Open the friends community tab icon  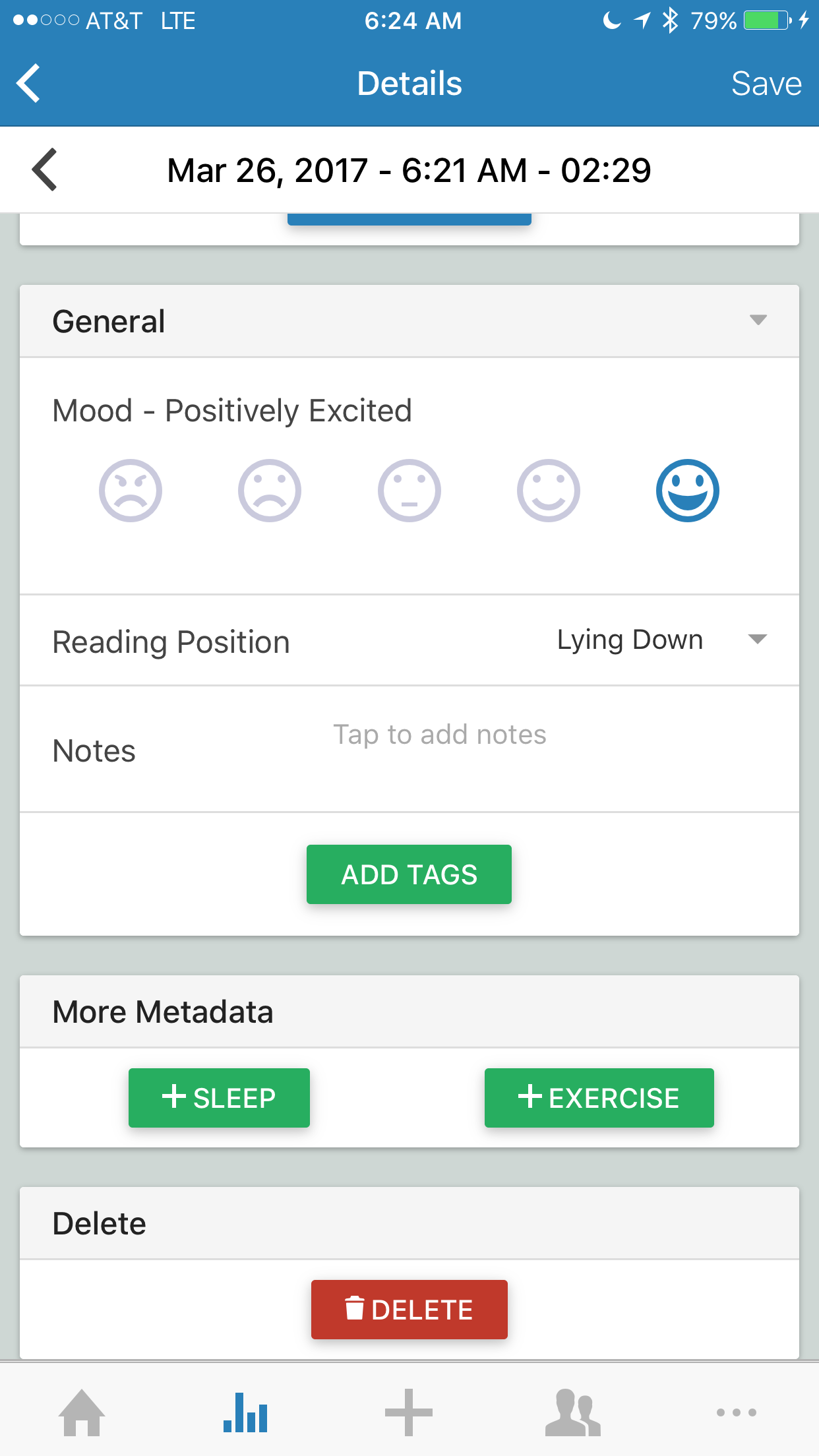click(572, 1412)
